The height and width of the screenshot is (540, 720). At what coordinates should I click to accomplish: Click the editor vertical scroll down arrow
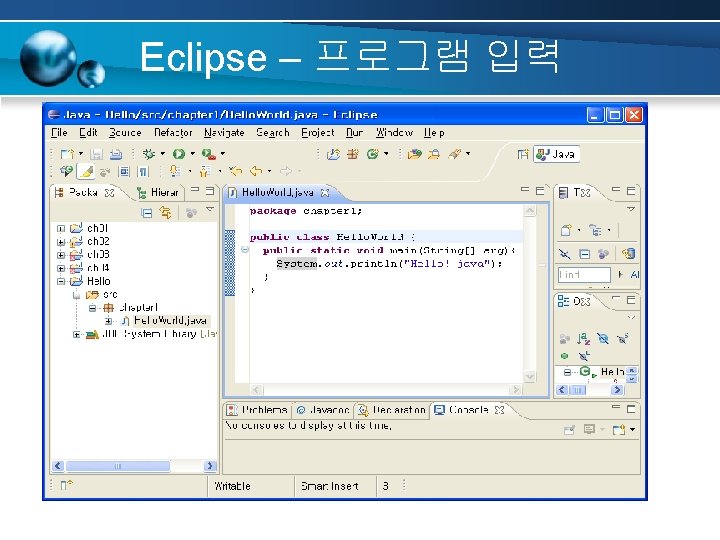(x=529, y=377)
